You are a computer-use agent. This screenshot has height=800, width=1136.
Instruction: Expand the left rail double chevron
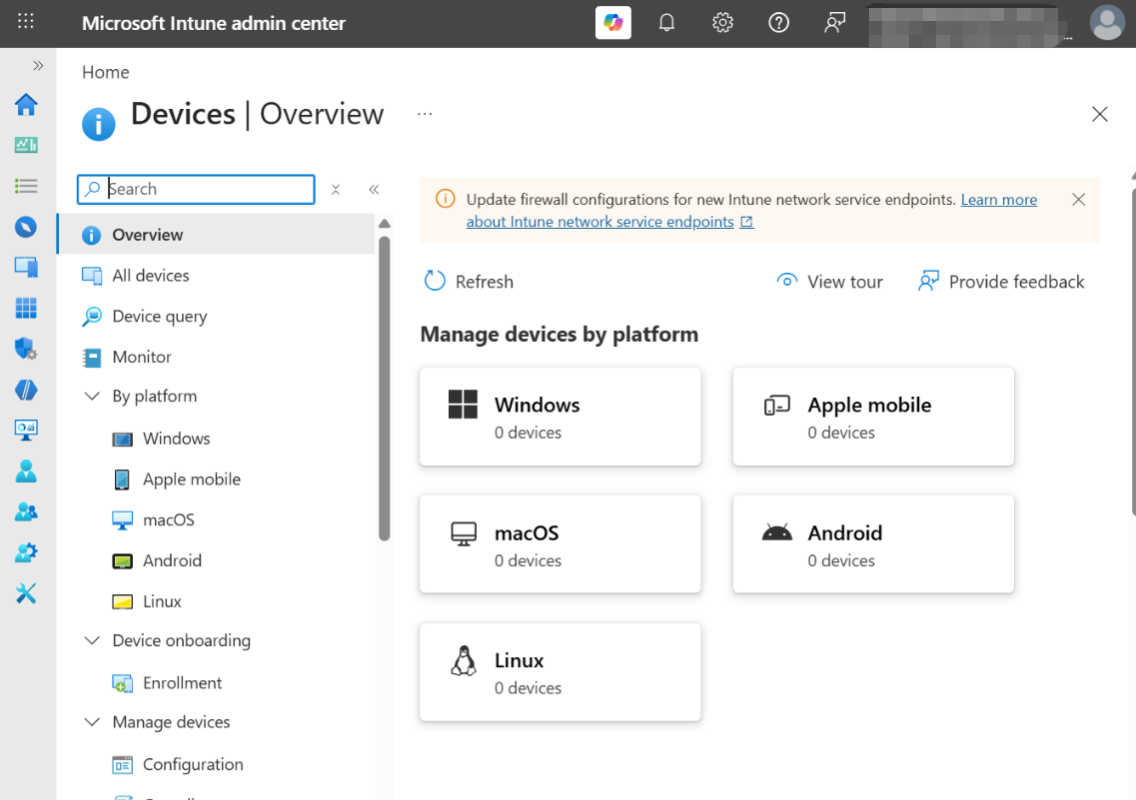coord(38,66)
